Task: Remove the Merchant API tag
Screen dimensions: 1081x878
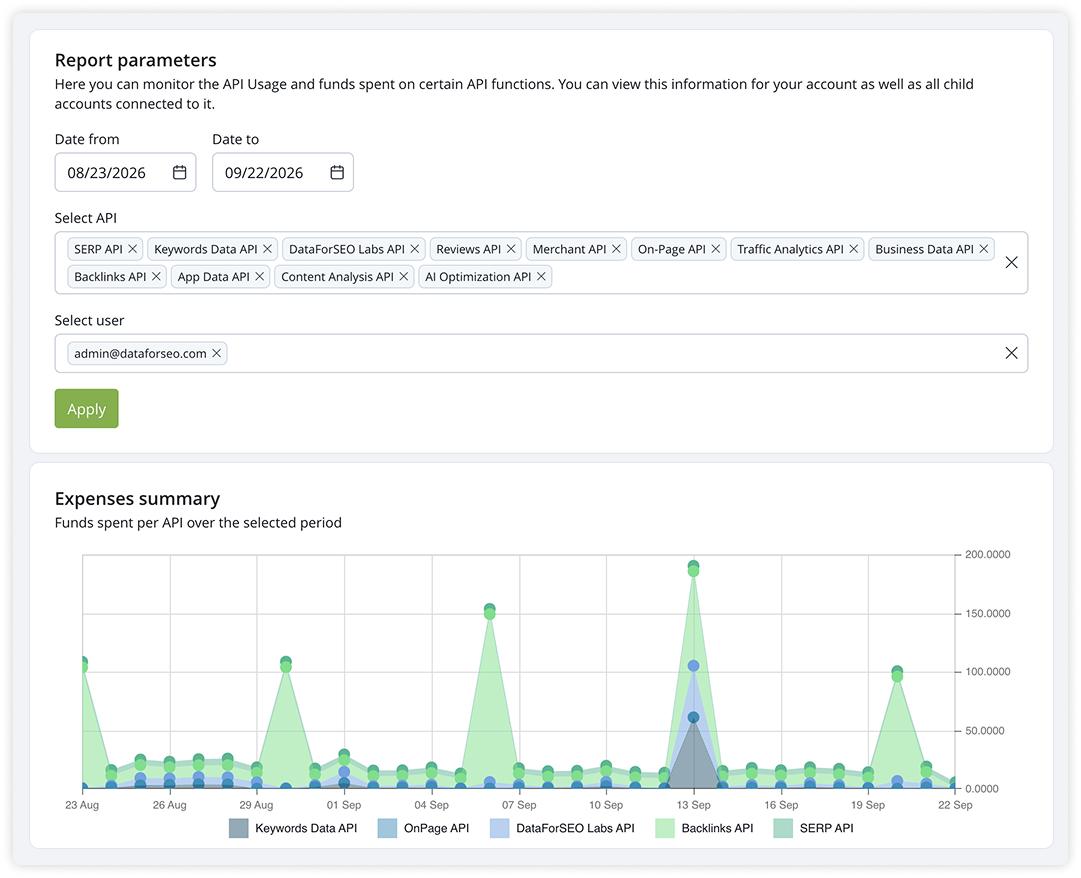Action: [x=616, y=249]
